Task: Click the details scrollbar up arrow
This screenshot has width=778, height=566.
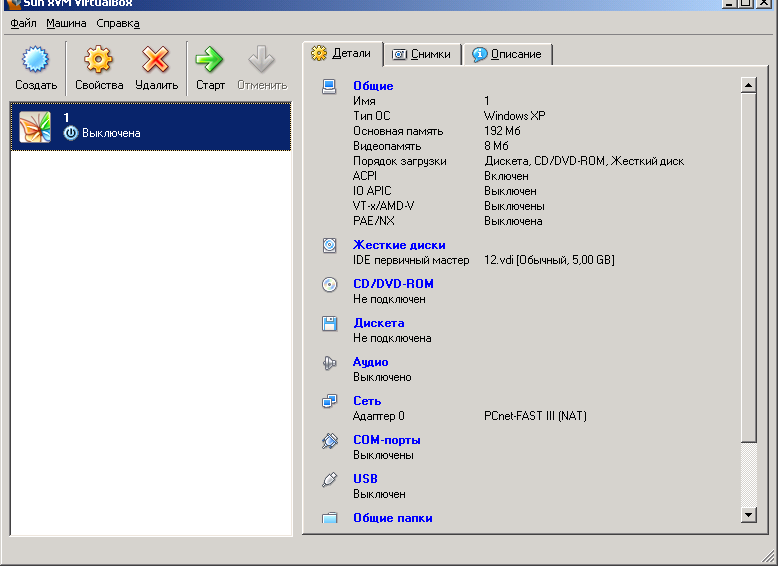Action: pyautogui.click(x=748, y=85)
